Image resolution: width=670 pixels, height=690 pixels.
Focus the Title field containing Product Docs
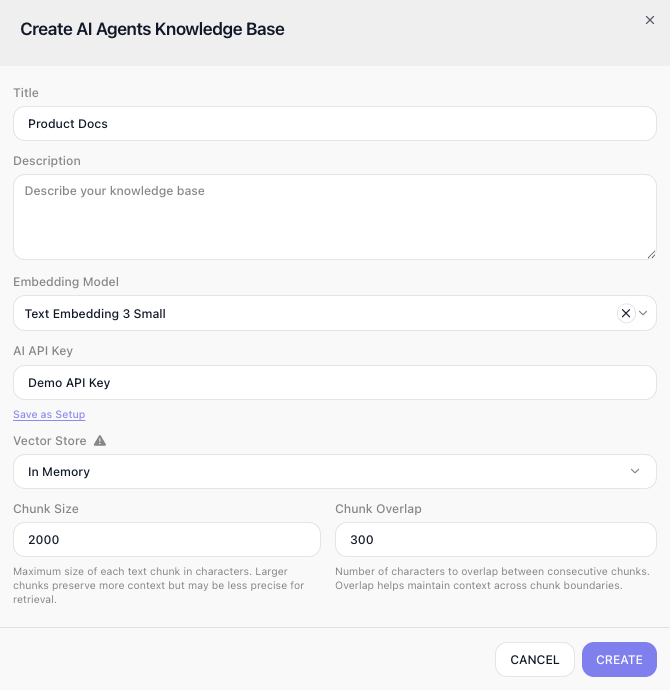coord(335,124)
